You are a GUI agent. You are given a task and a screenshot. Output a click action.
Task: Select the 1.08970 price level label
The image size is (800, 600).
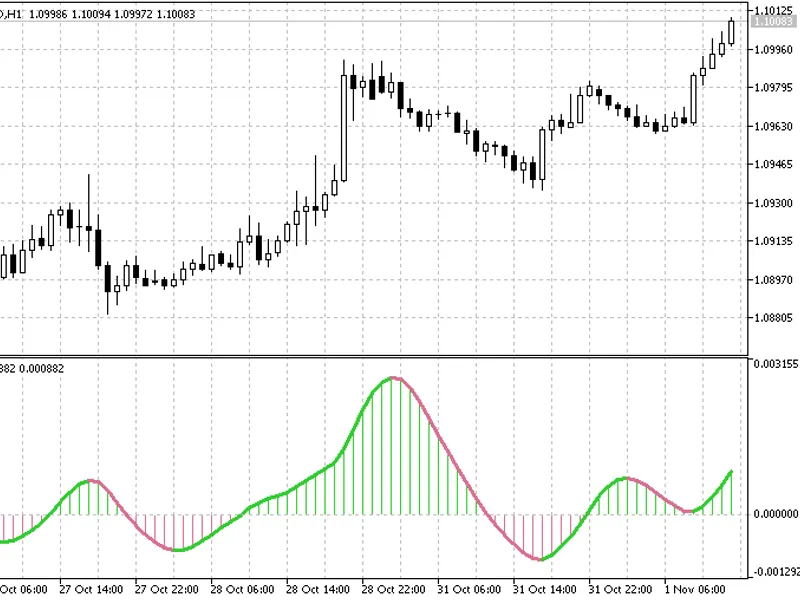coord(773,280)
